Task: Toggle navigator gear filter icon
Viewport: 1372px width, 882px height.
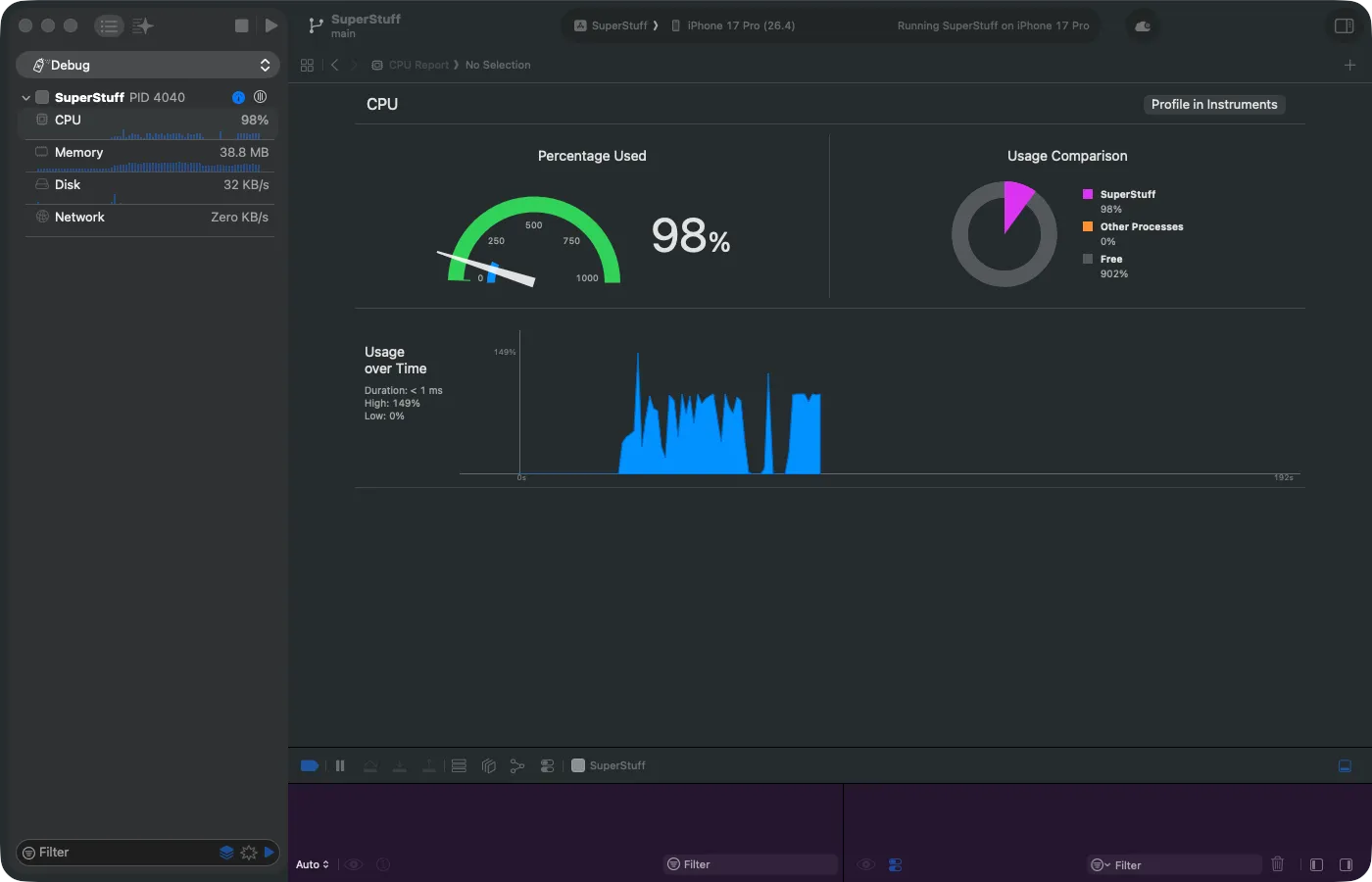Action: [249, 853]
